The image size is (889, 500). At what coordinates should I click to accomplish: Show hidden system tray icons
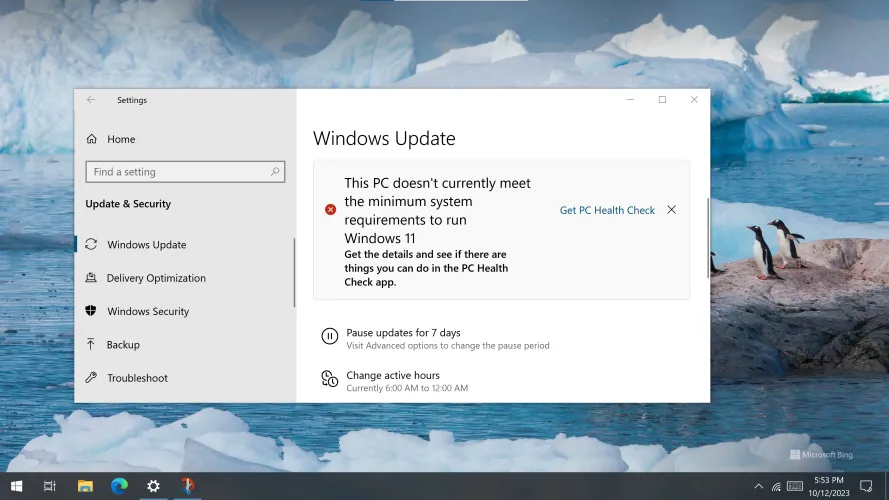point(759,486)
